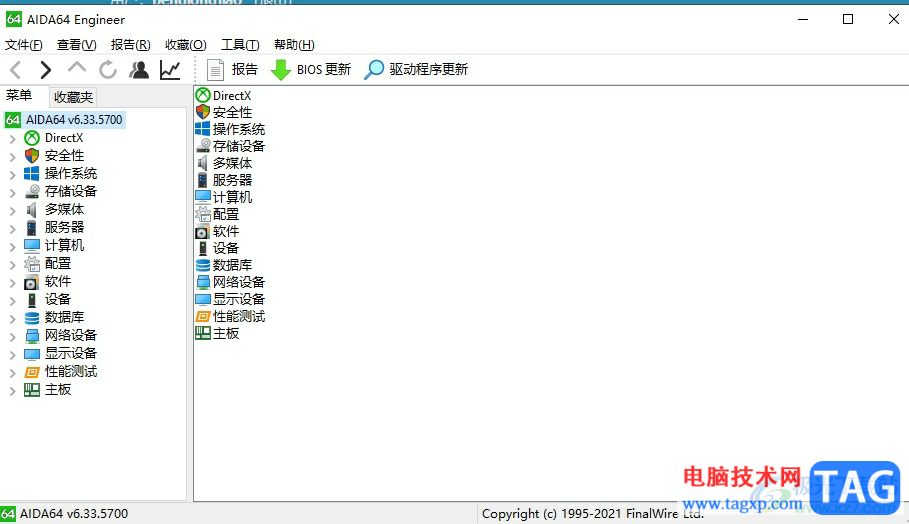Expand the 服务器 tree node

[12, 228]
